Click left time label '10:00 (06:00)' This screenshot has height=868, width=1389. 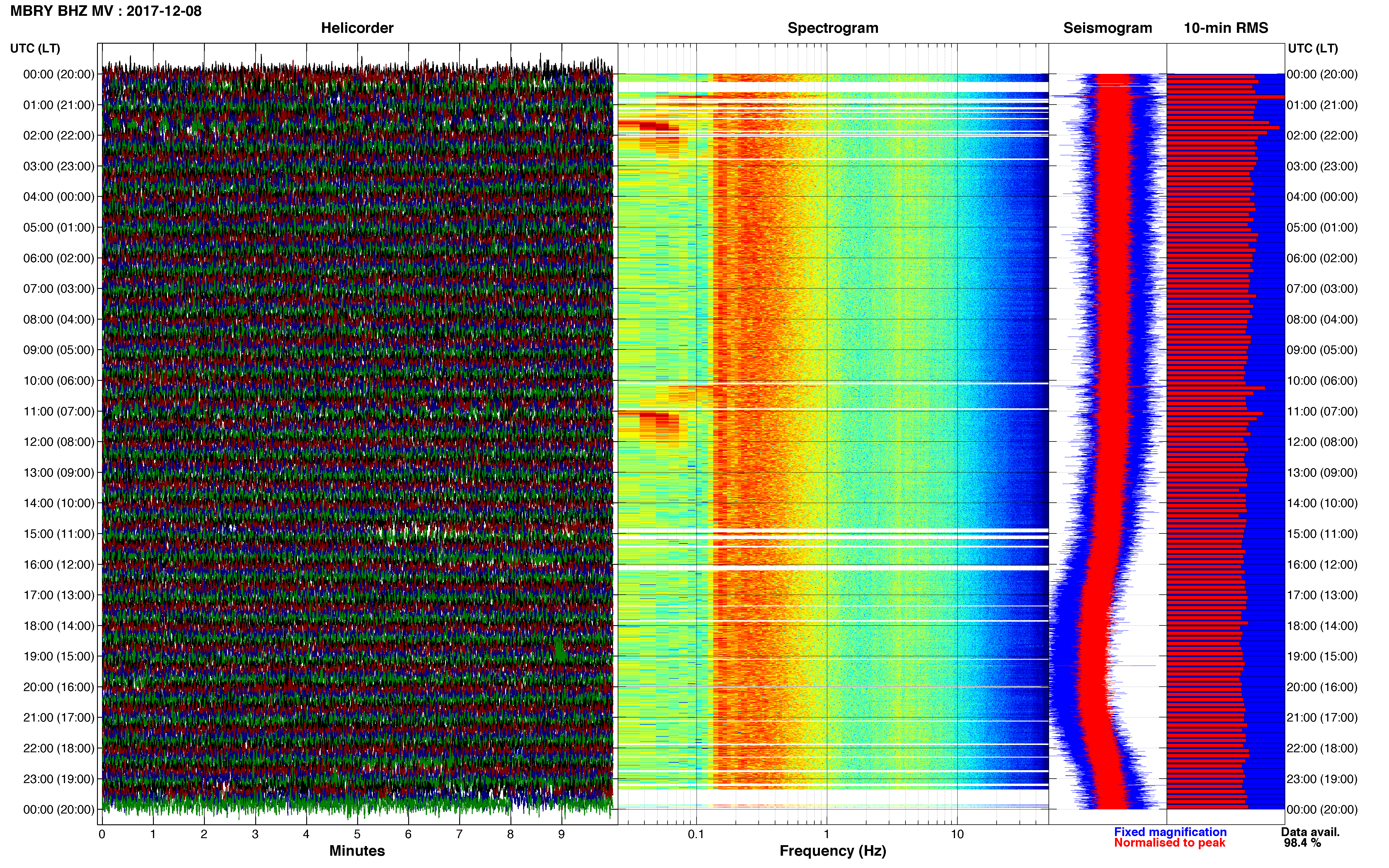[59, 381]
